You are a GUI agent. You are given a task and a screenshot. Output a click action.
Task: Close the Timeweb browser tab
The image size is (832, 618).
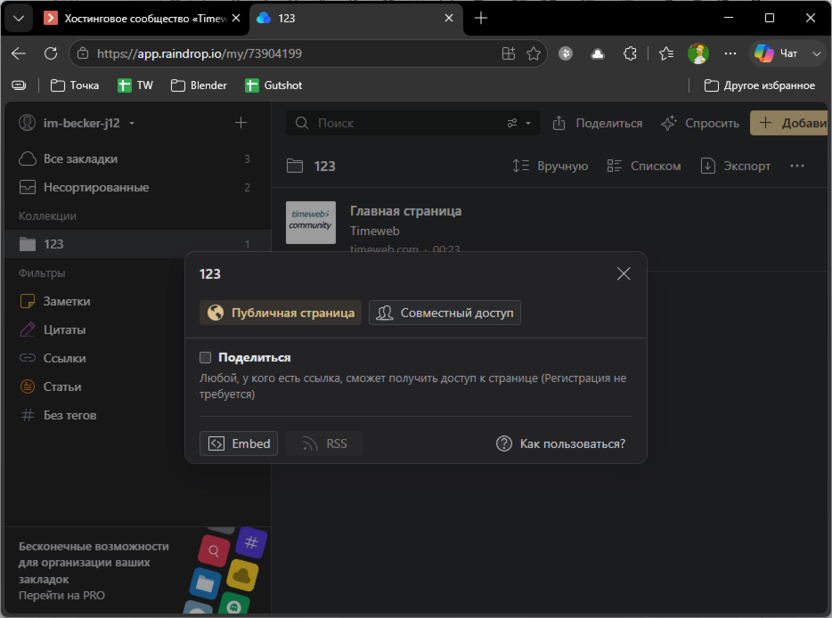236,19
